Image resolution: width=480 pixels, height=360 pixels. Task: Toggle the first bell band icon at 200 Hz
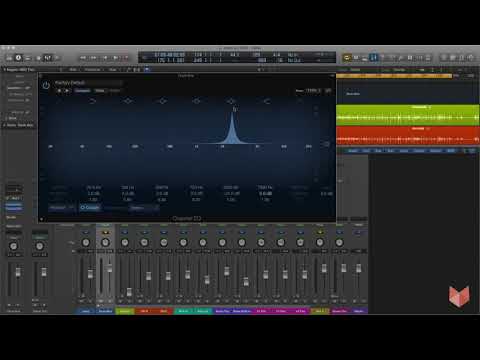point(128,101)
